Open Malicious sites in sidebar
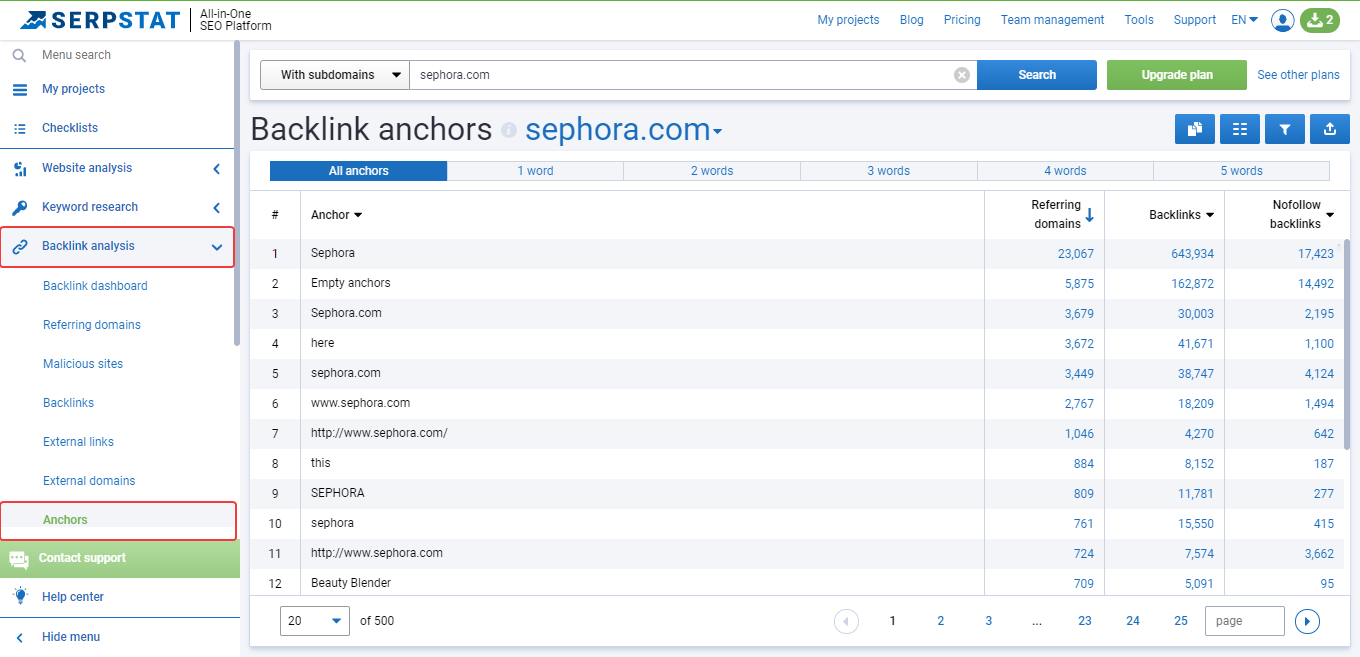The image size is (1360, 657). click(x=83, y=364)
